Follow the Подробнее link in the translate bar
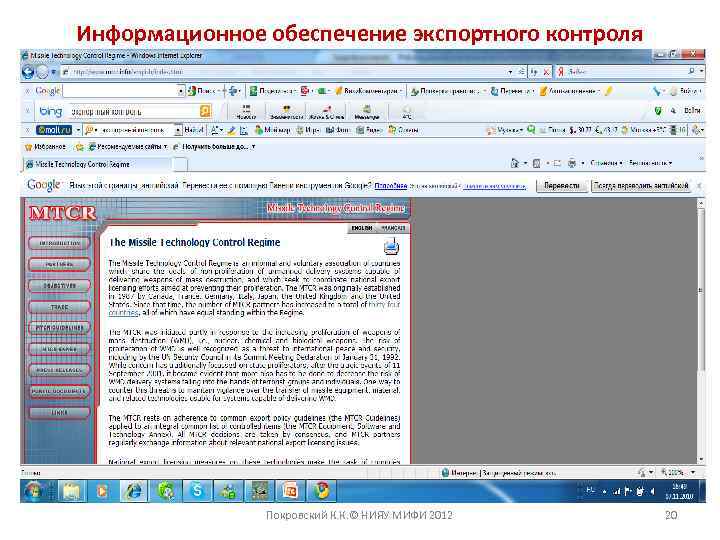Image resolution: width=720 pixels, height=540 pixels. tap(391, 186)
